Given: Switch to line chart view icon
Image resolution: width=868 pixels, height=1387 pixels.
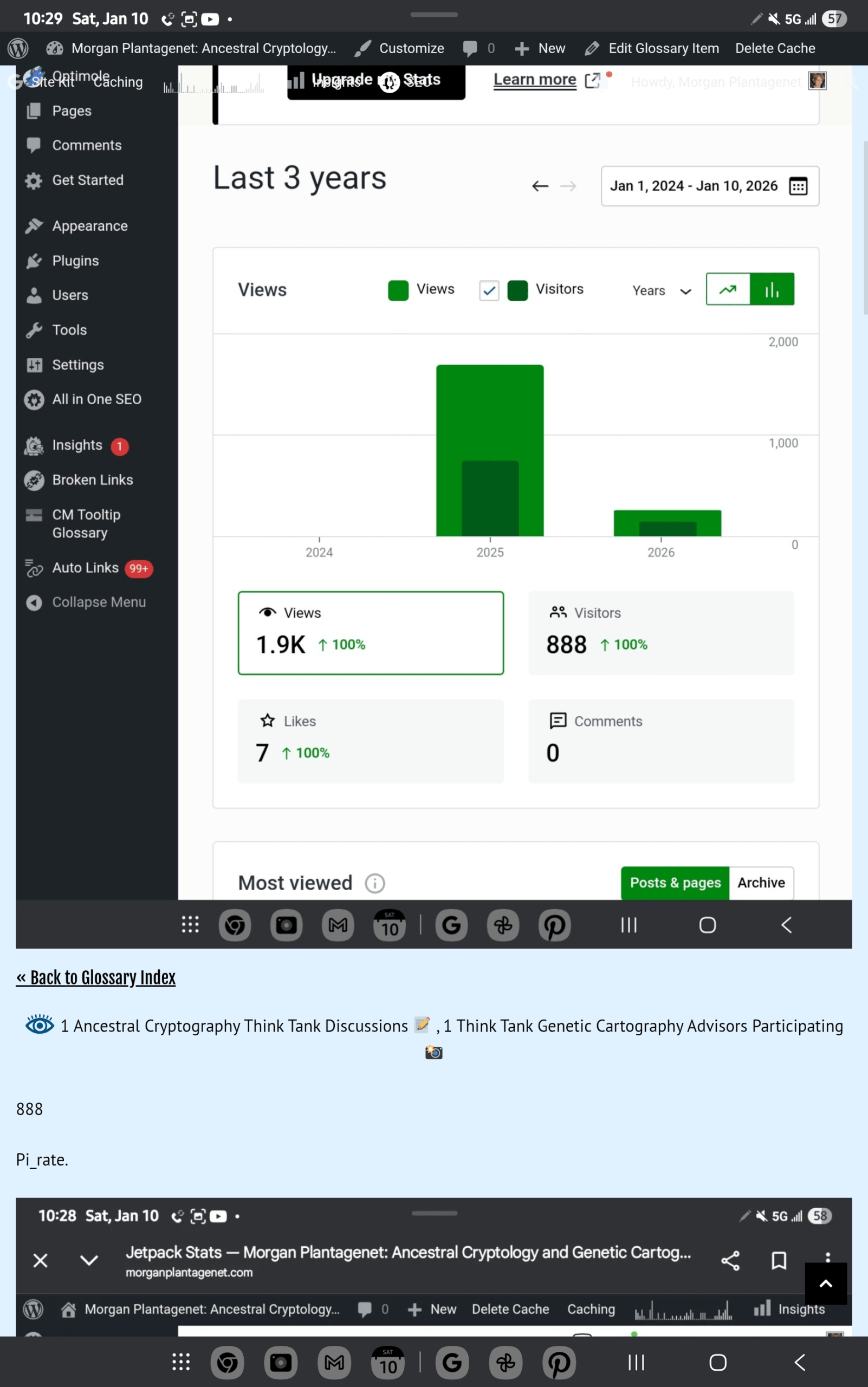Looking at the screenshot, I should point(728,289).
